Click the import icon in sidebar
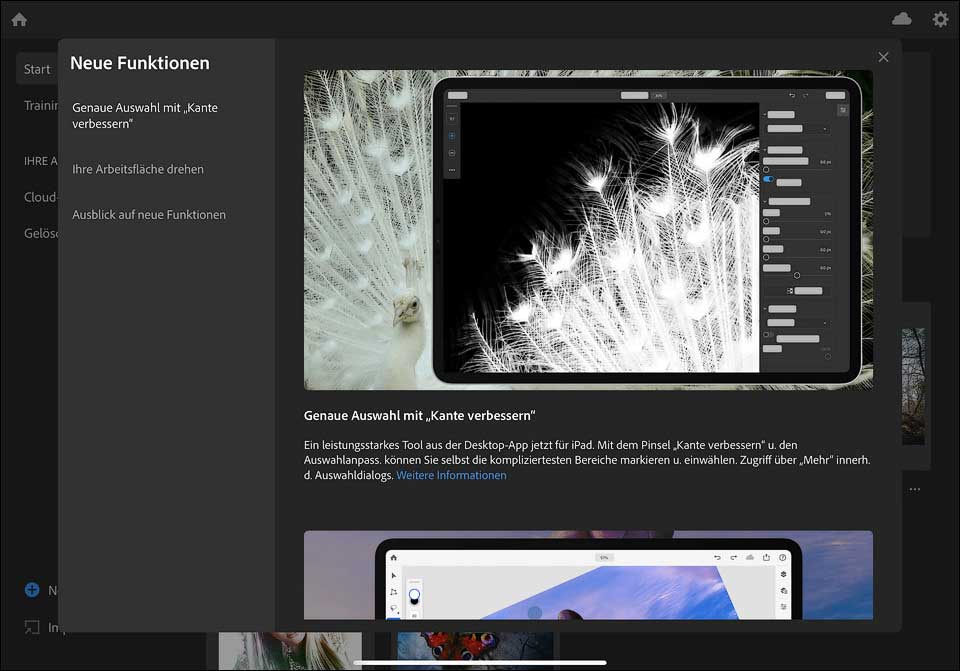960x671 pixels. click(x=32, y=628)
